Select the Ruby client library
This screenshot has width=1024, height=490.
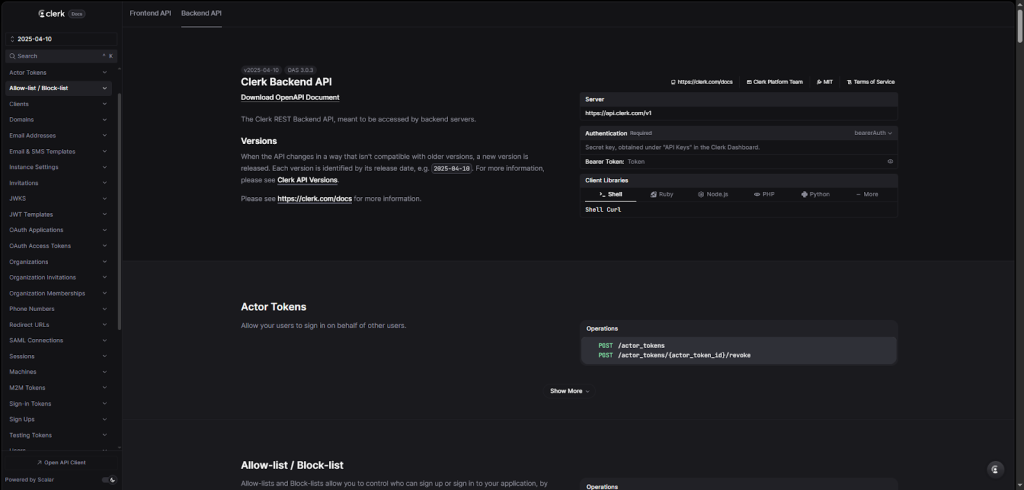pyautogui.click(x=661, y=194)
